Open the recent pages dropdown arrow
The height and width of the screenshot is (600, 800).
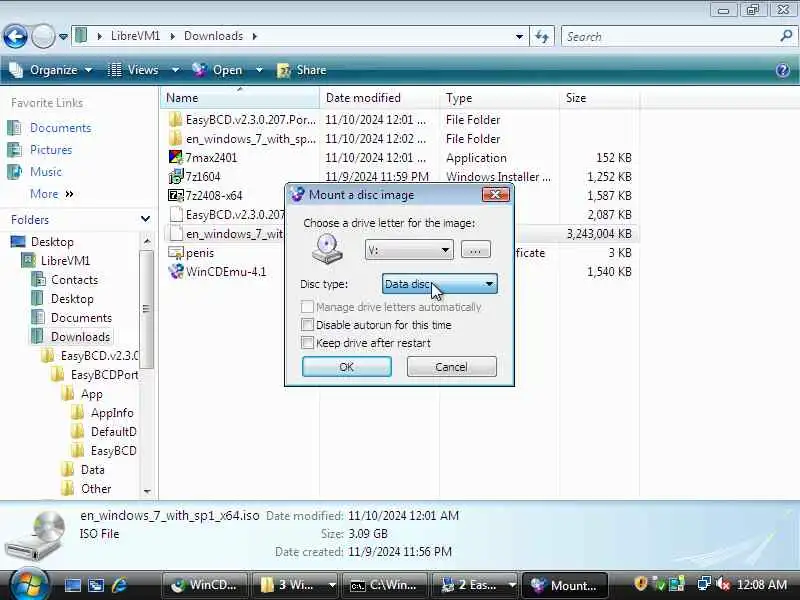(x=63, y=37)
